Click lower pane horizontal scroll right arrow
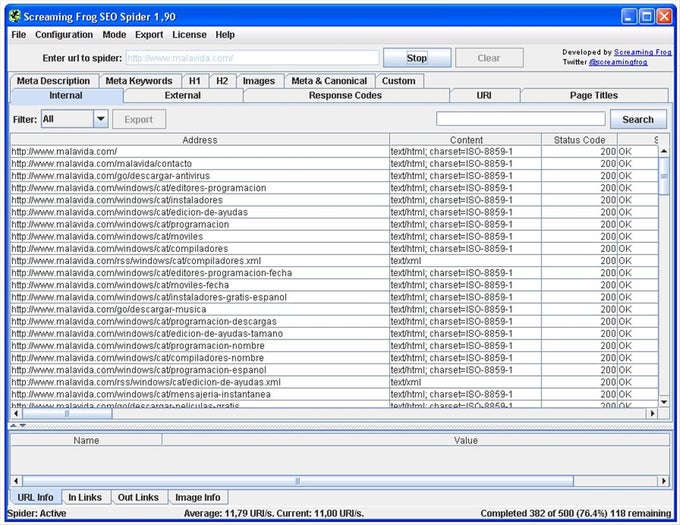680x525 pixels. [x=664, y=480]
